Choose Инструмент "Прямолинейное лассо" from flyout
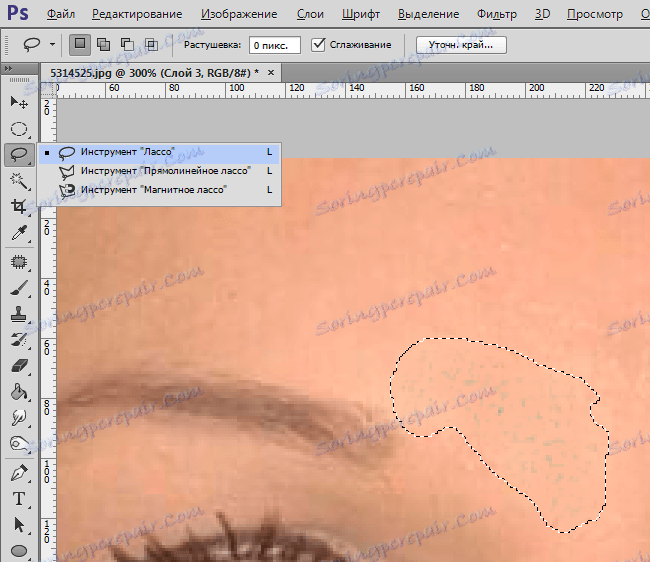The height and width of the screenshot is (562, 650). (164, 171)
